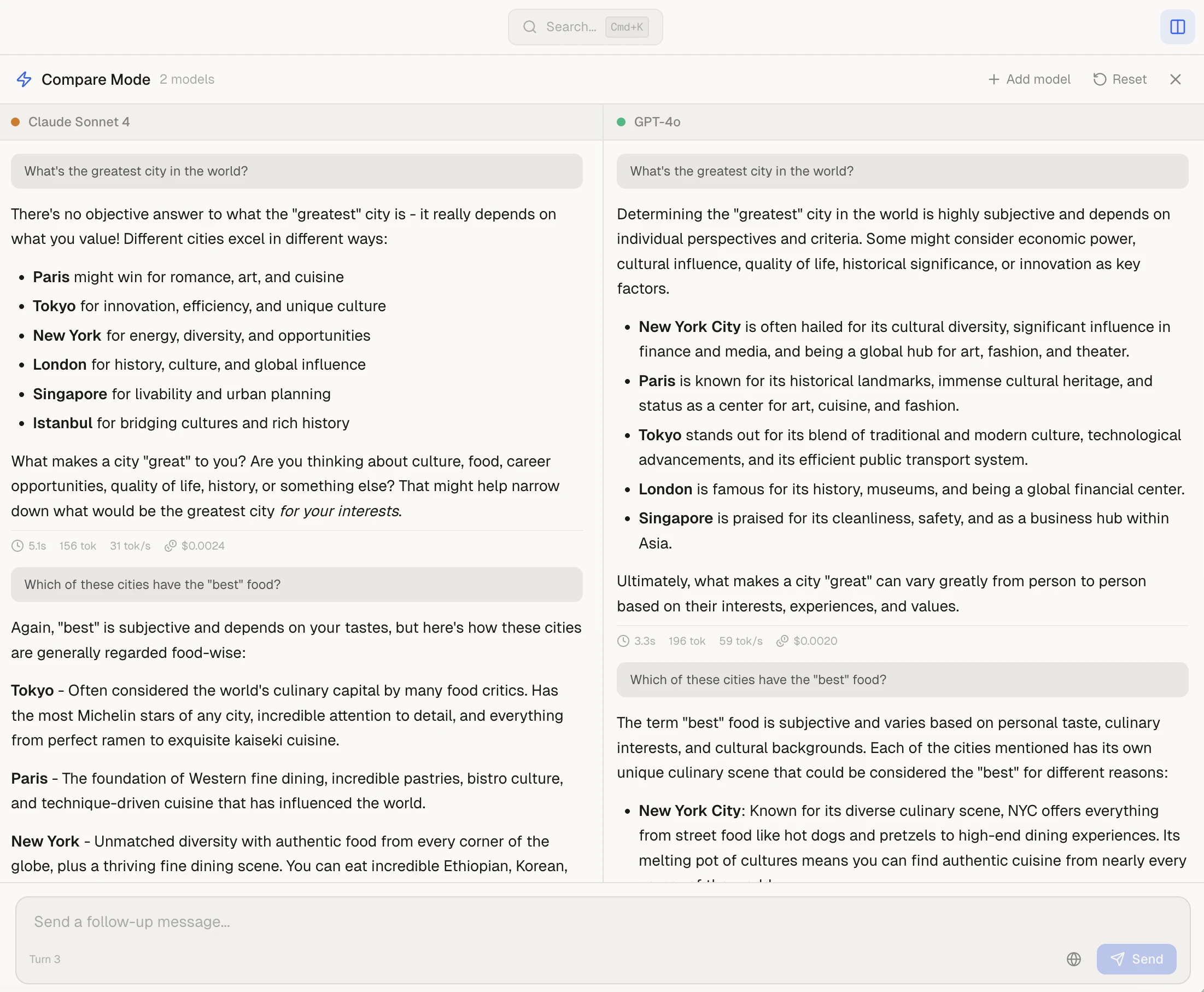The width and height of the screenshot is (1204, 992).
Task: Close Compare Mode with the X
Action: [x=1175, y=79]
